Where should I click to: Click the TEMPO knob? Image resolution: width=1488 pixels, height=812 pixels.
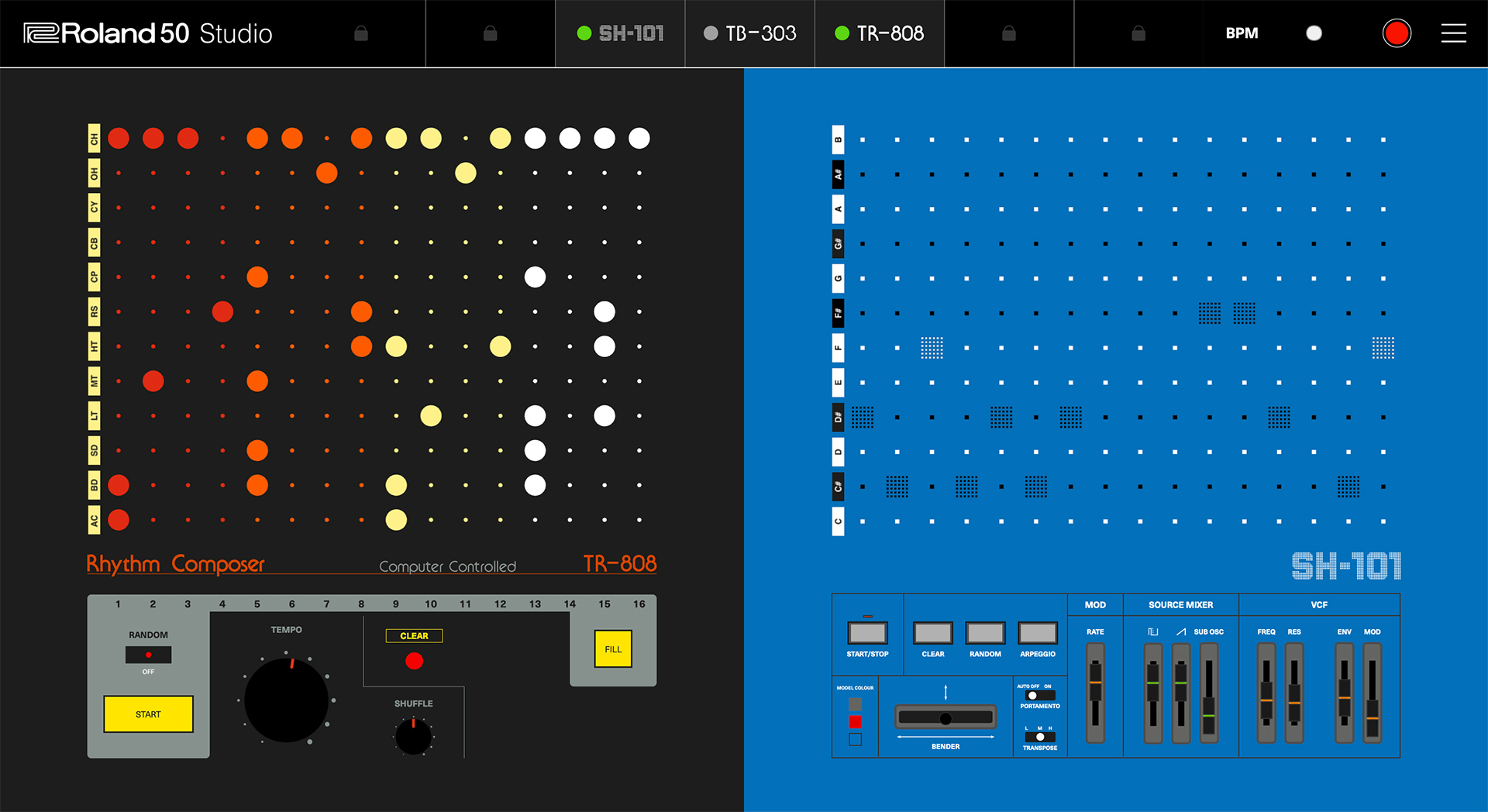coord(287,700)
